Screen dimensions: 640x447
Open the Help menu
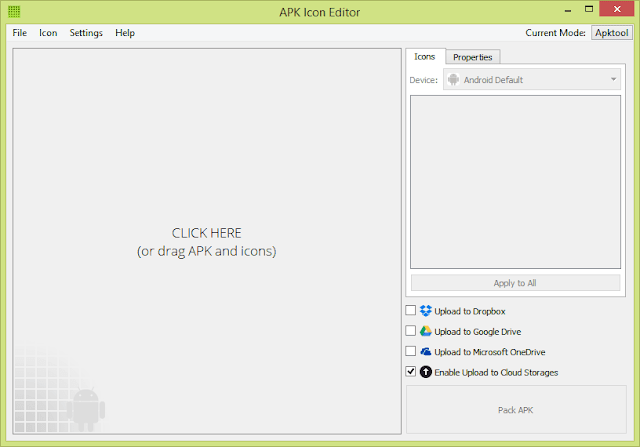125,33
